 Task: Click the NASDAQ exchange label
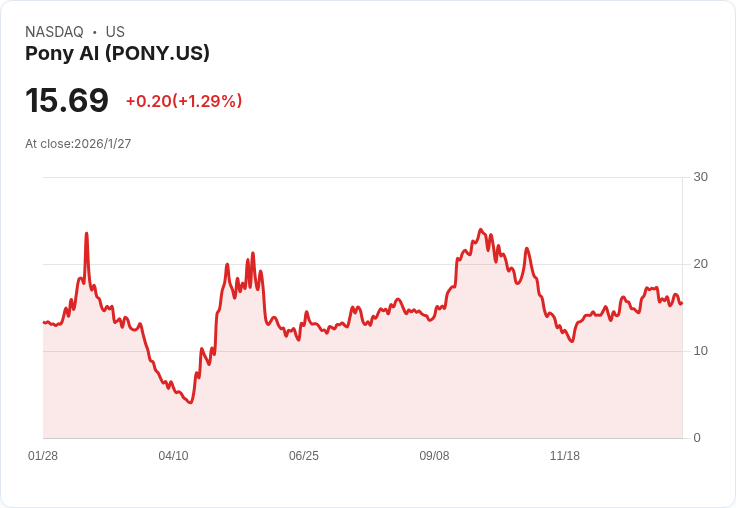(x=54, y=32)
